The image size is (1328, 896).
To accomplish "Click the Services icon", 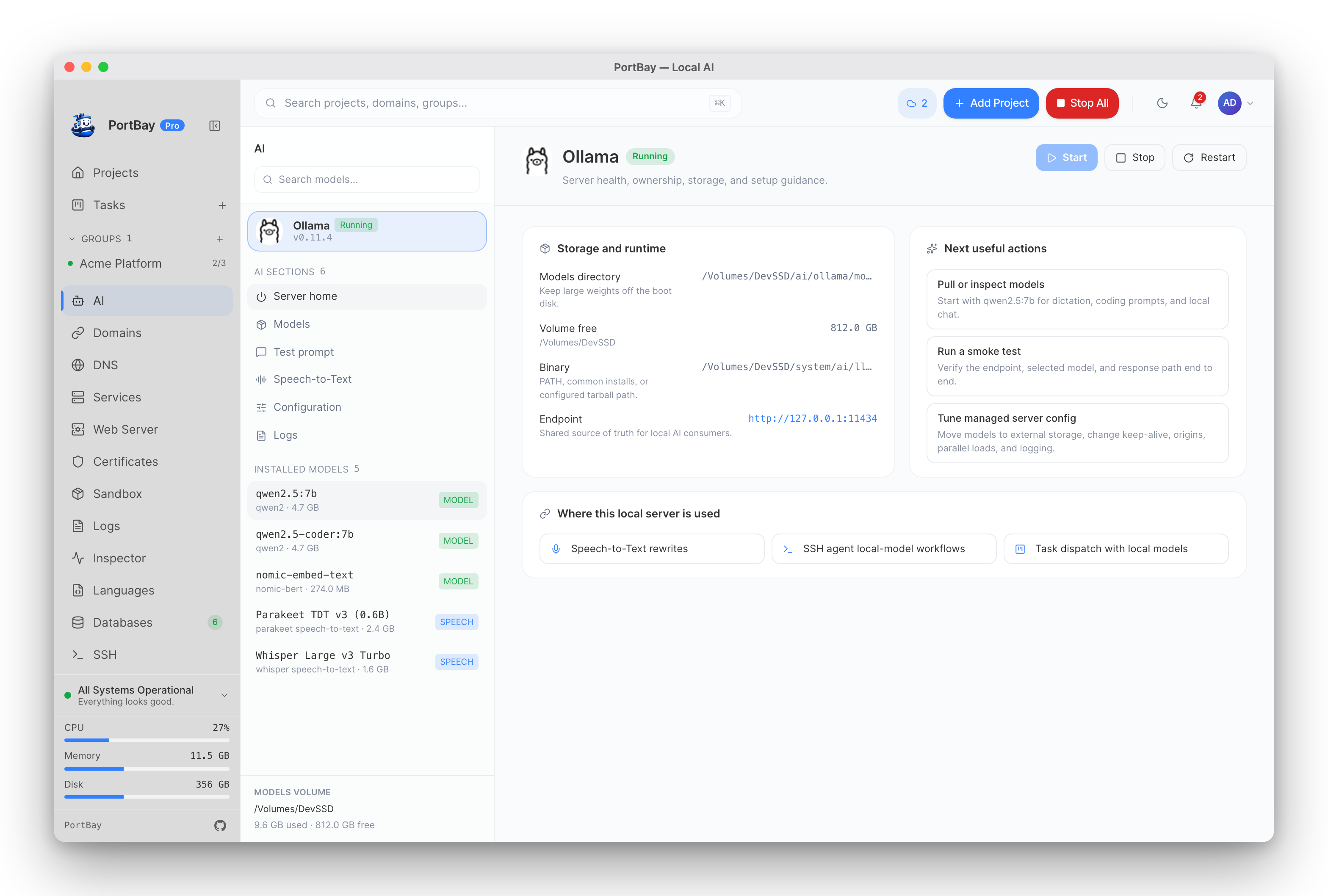I will [x=78, y=397].
